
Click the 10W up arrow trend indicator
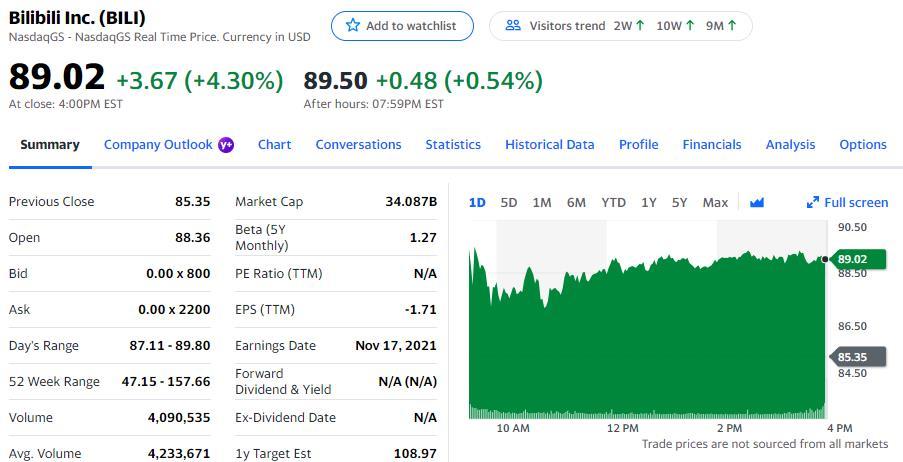pyautogui.click(x=690, y=25)
